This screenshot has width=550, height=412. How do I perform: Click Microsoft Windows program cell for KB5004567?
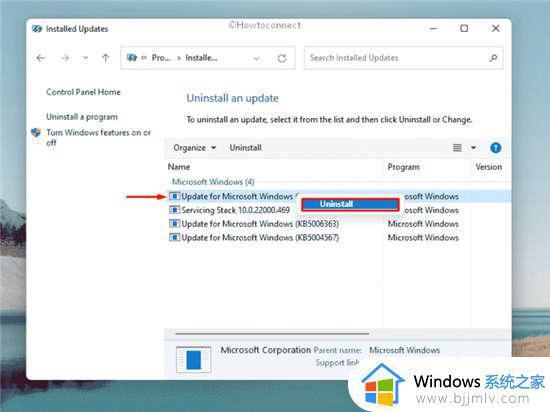423,237
